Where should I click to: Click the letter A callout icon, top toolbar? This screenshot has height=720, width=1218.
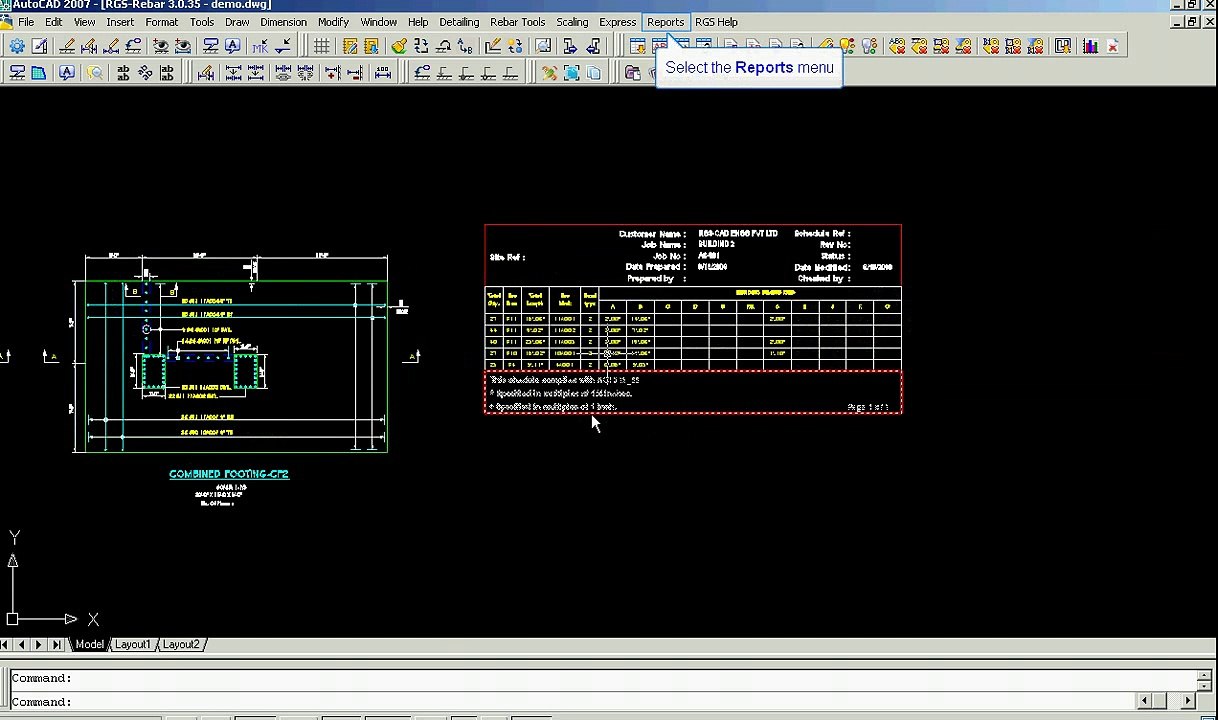pyautogui.click(x=232, y=46)
